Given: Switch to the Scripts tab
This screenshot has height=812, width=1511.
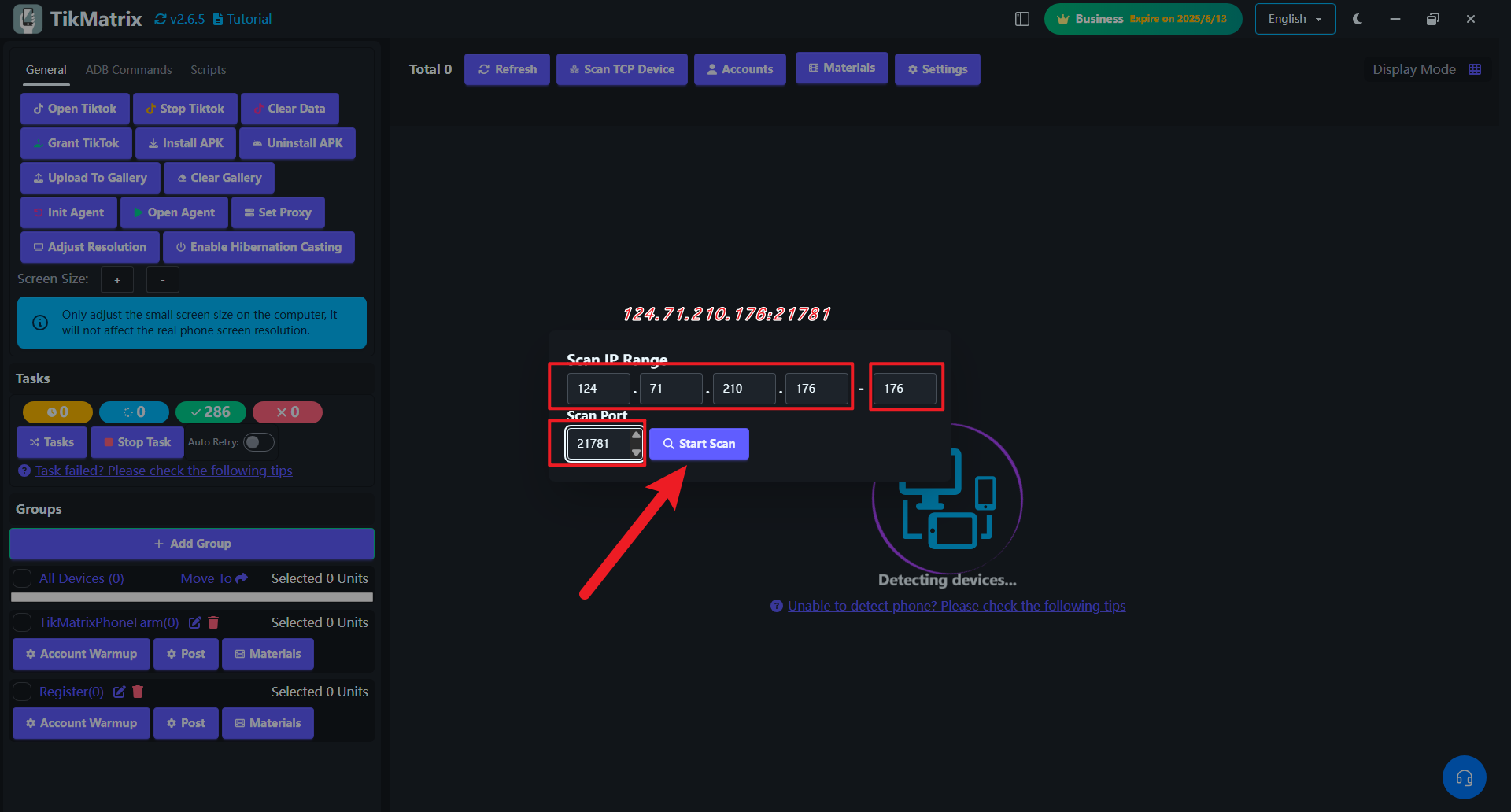Looking at the screenshot, I should pyautogui.click(x=208, y=70).
